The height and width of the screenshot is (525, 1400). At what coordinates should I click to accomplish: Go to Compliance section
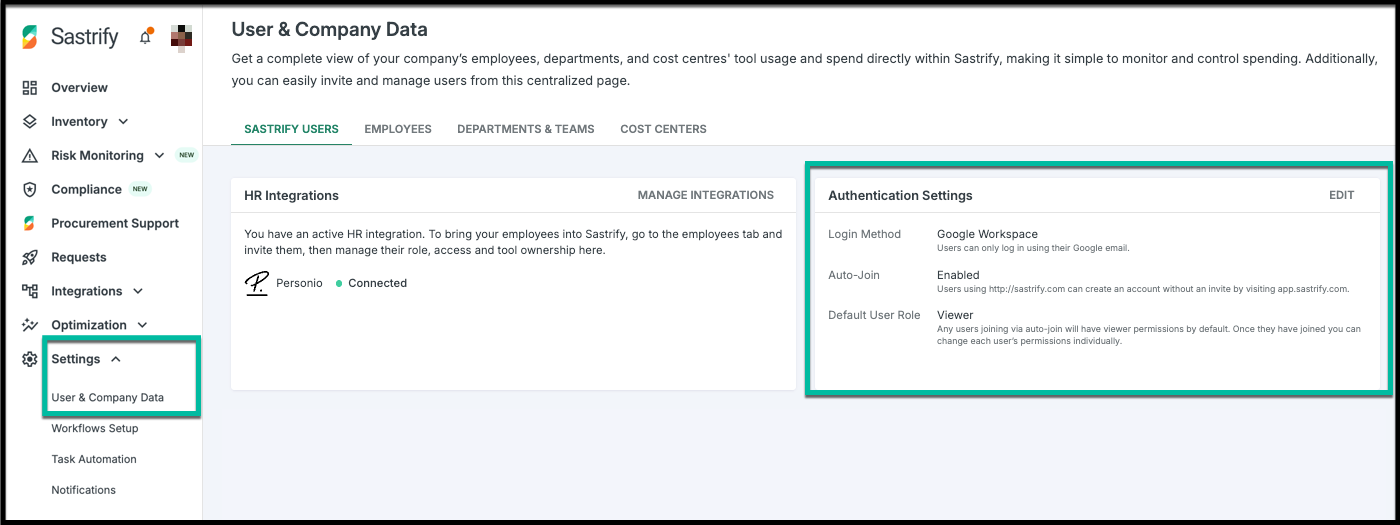[86, 190]
